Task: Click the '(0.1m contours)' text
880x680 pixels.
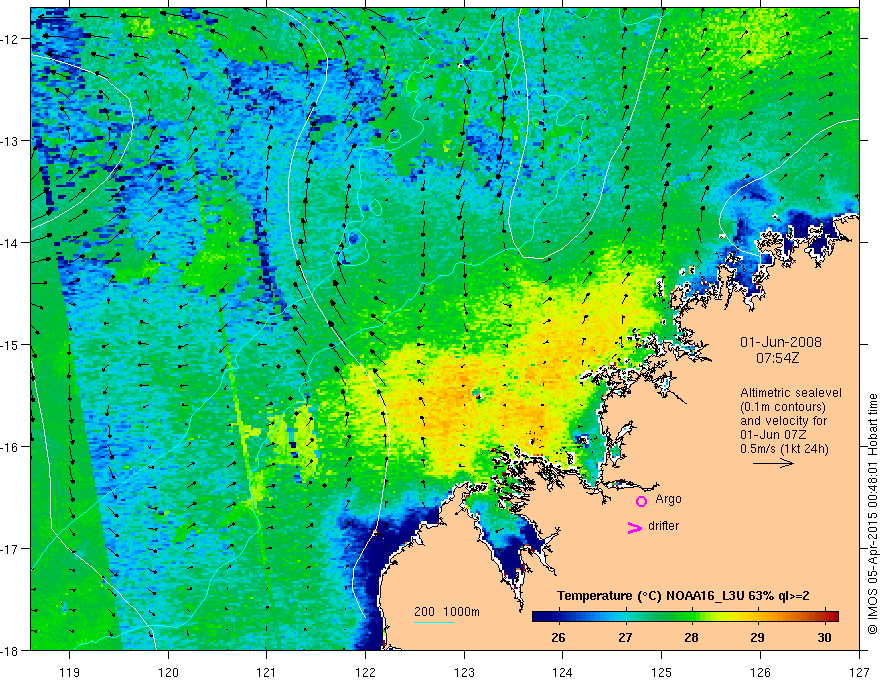Action: click(x=783, y=407)
